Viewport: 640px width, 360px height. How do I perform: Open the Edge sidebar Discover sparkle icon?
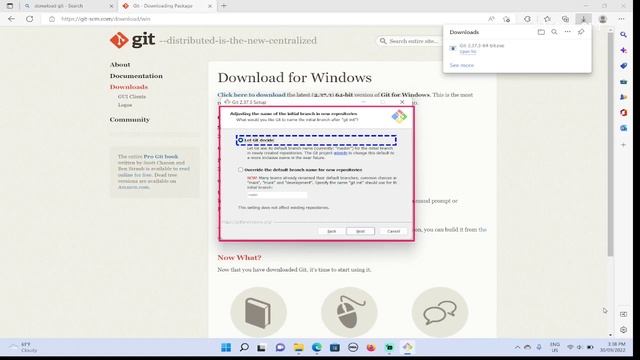[x=623, y=50]
